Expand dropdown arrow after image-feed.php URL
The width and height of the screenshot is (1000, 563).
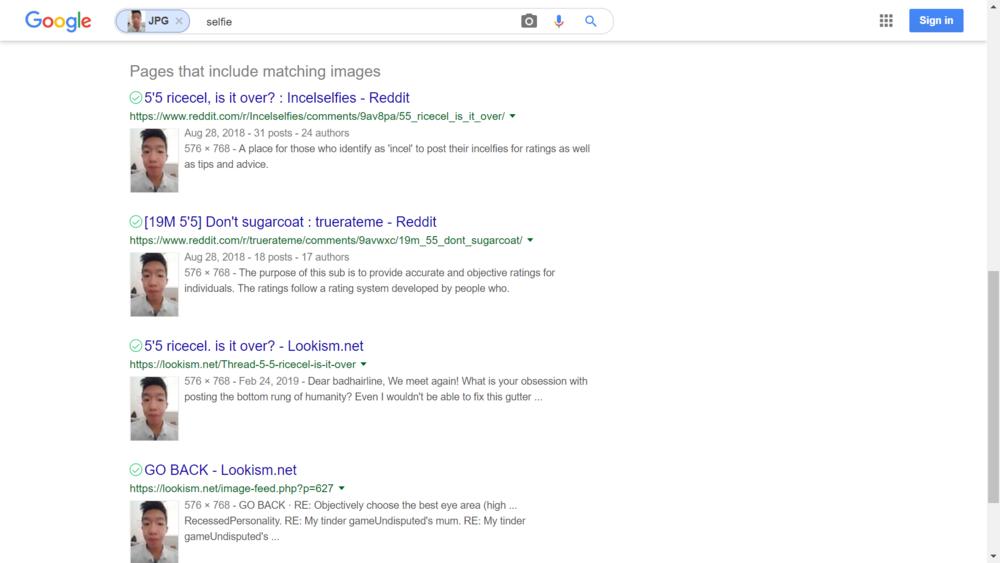[x=342, y=489]
